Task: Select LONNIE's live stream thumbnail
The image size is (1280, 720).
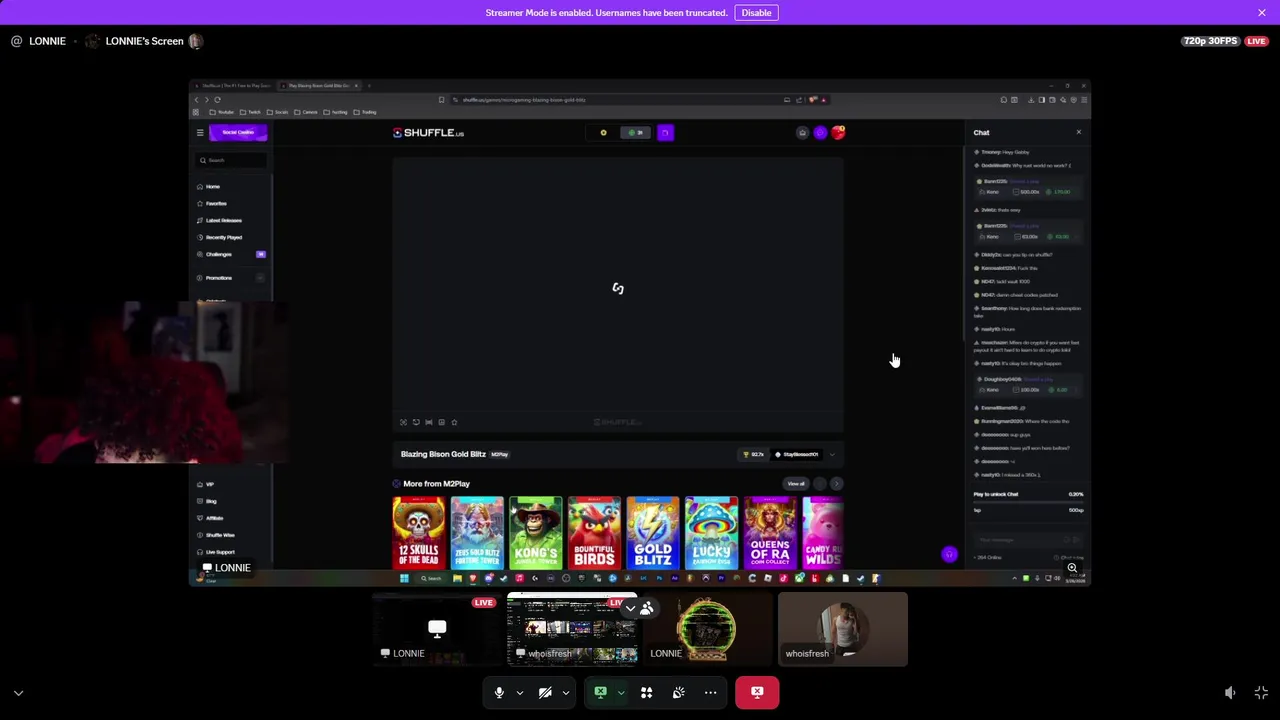Action: [437, 629]
